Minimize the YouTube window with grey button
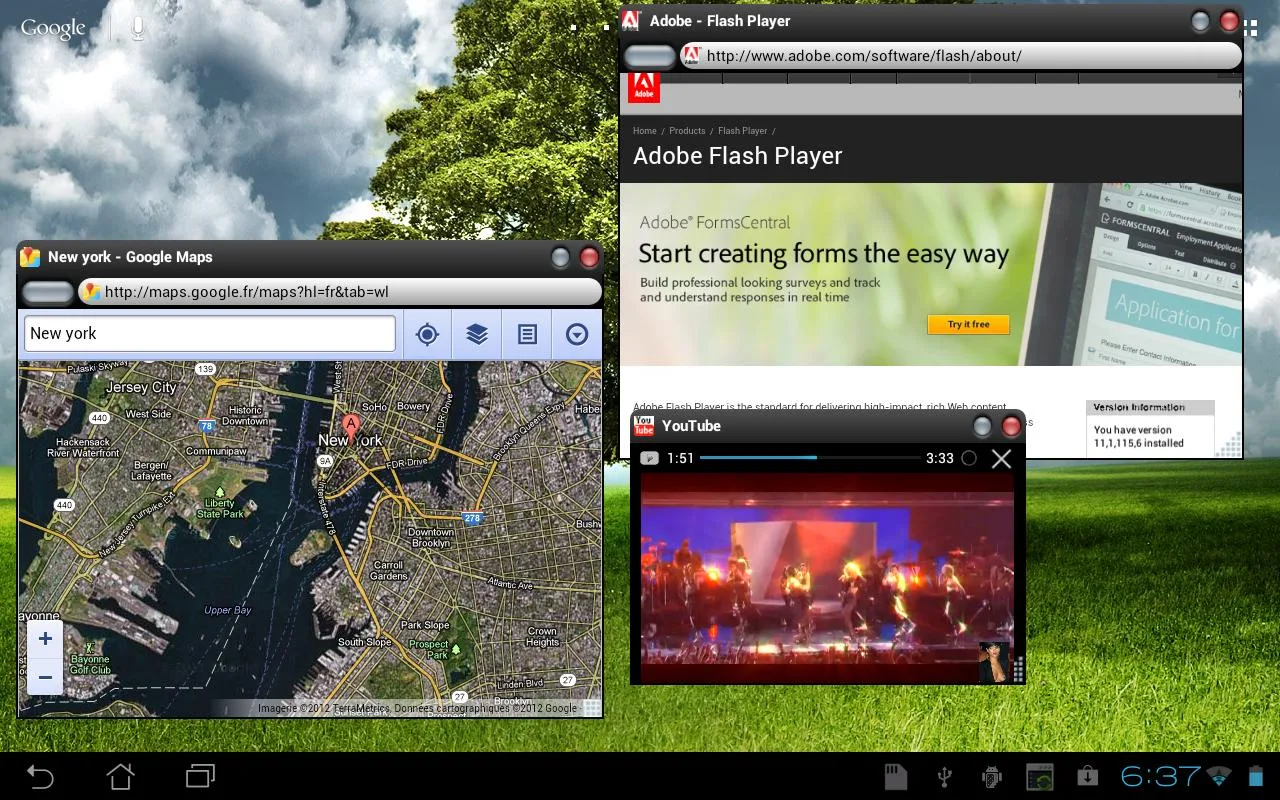 pos(982,427)
